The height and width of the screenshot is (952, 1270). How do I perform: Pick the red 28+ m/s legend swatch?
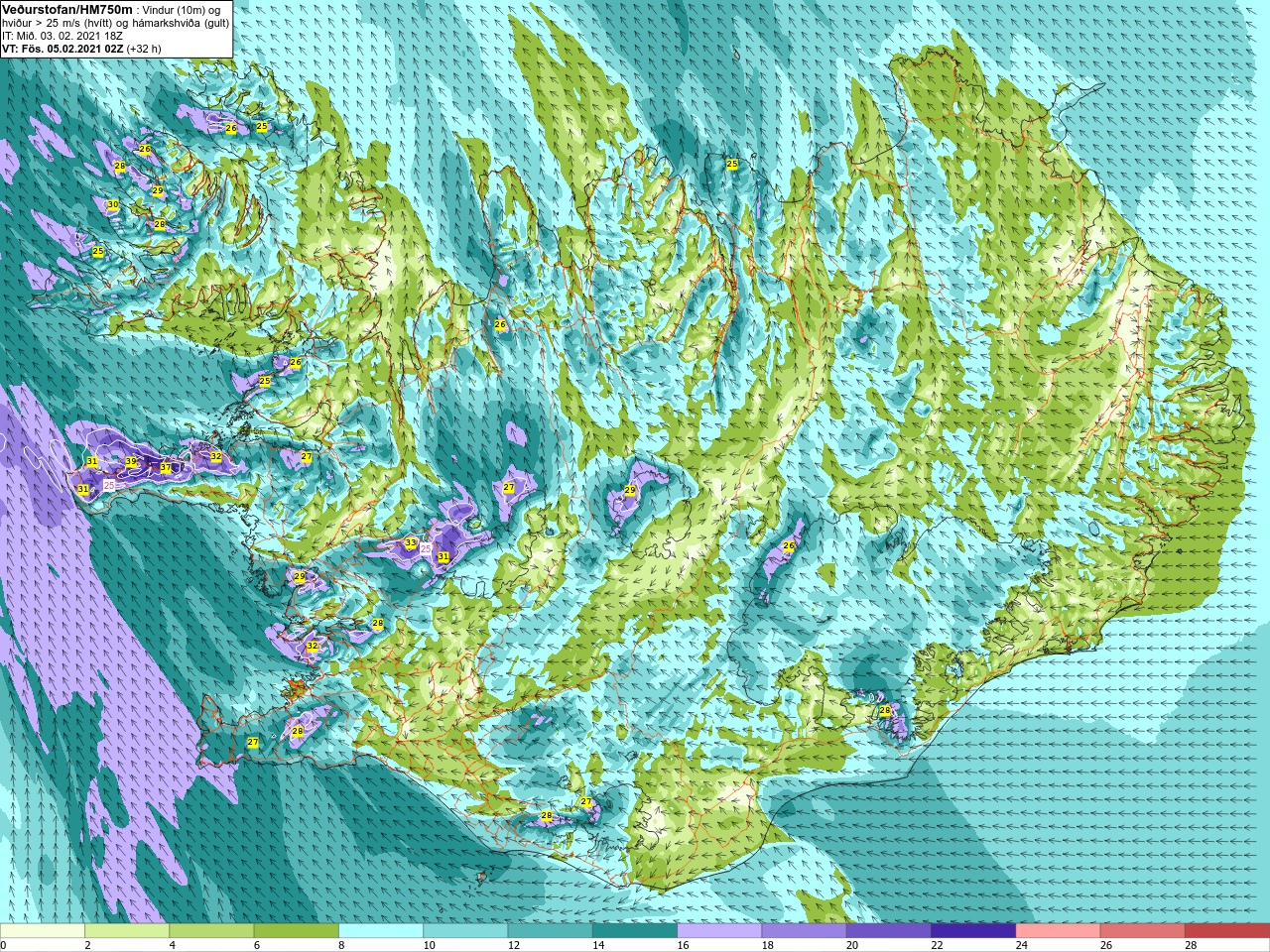(1227, 931)
